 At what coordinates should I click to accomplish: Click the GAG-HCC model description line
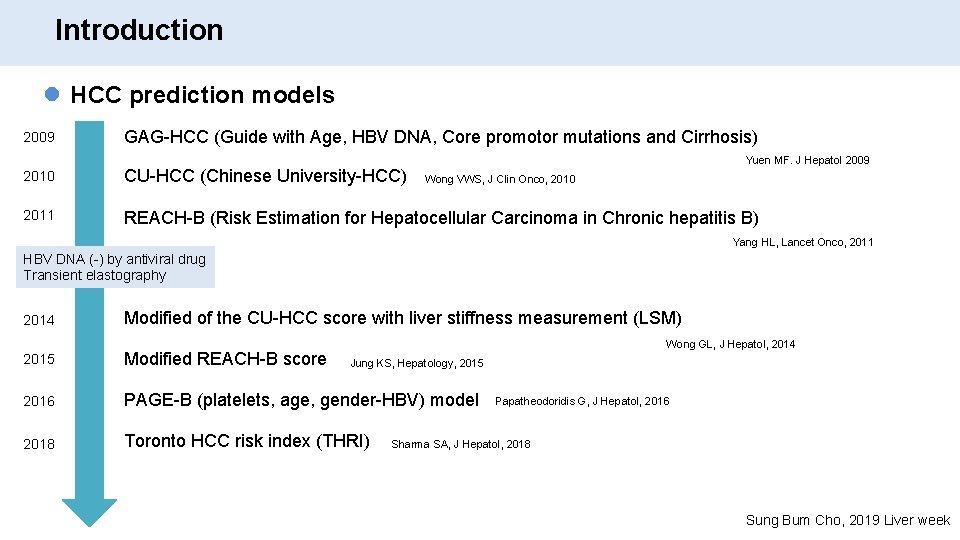[x=440, y=137]
